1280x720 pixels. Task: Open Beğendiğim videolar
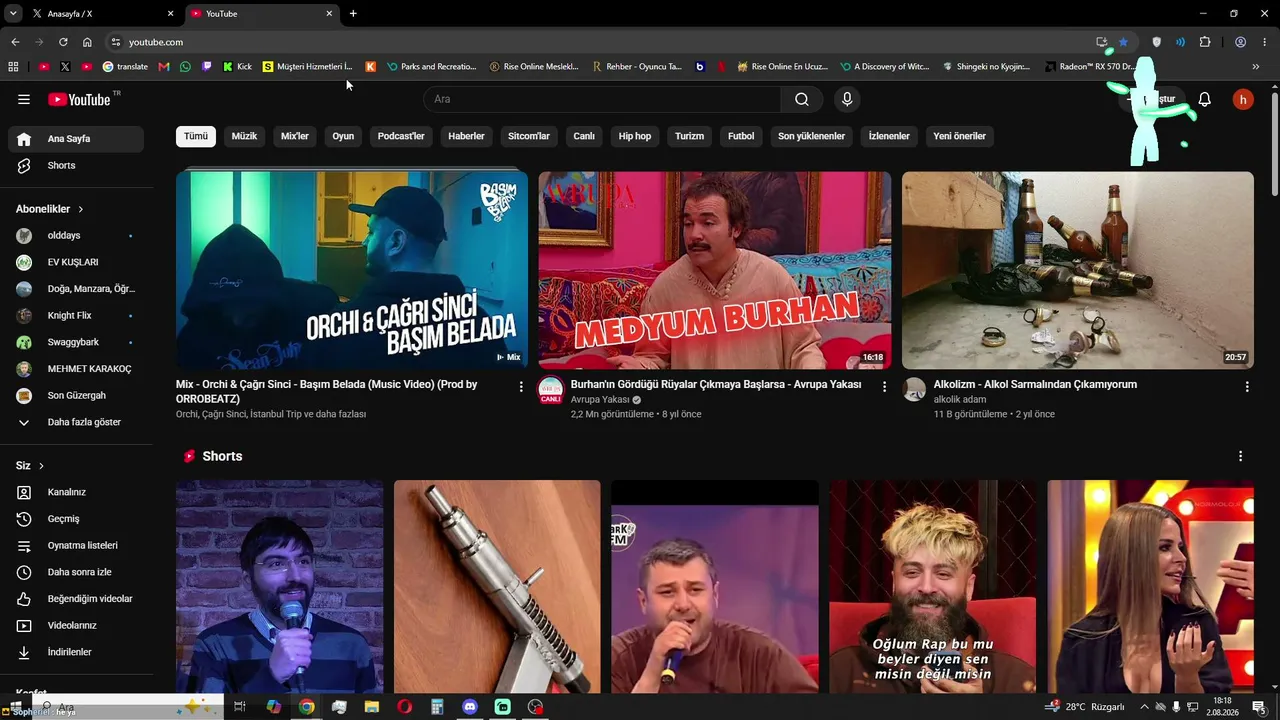pyautogui.click(x=76, y=599)
